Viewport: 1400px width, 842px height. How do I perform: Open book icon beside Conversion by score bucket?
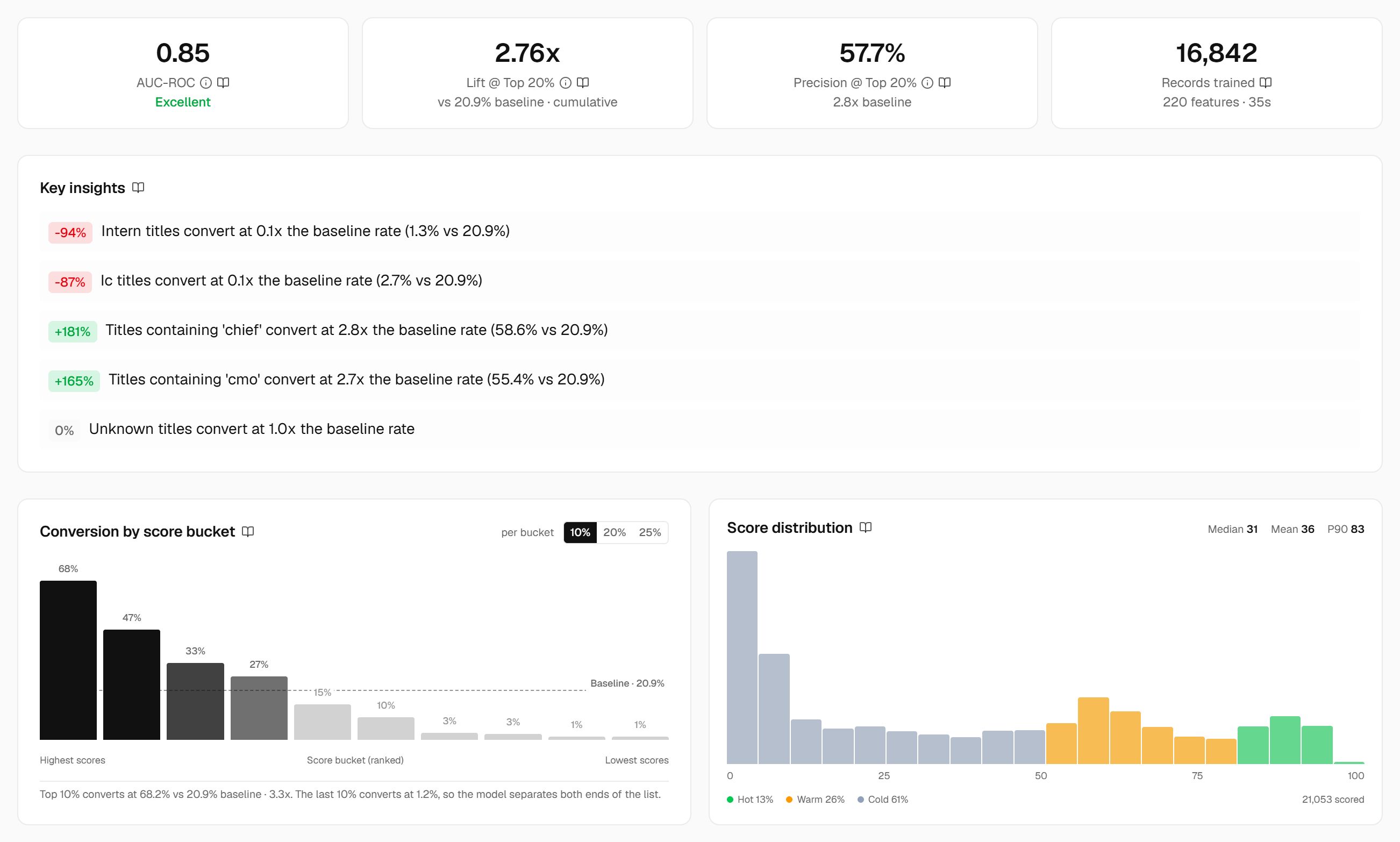tap(248, 532)
